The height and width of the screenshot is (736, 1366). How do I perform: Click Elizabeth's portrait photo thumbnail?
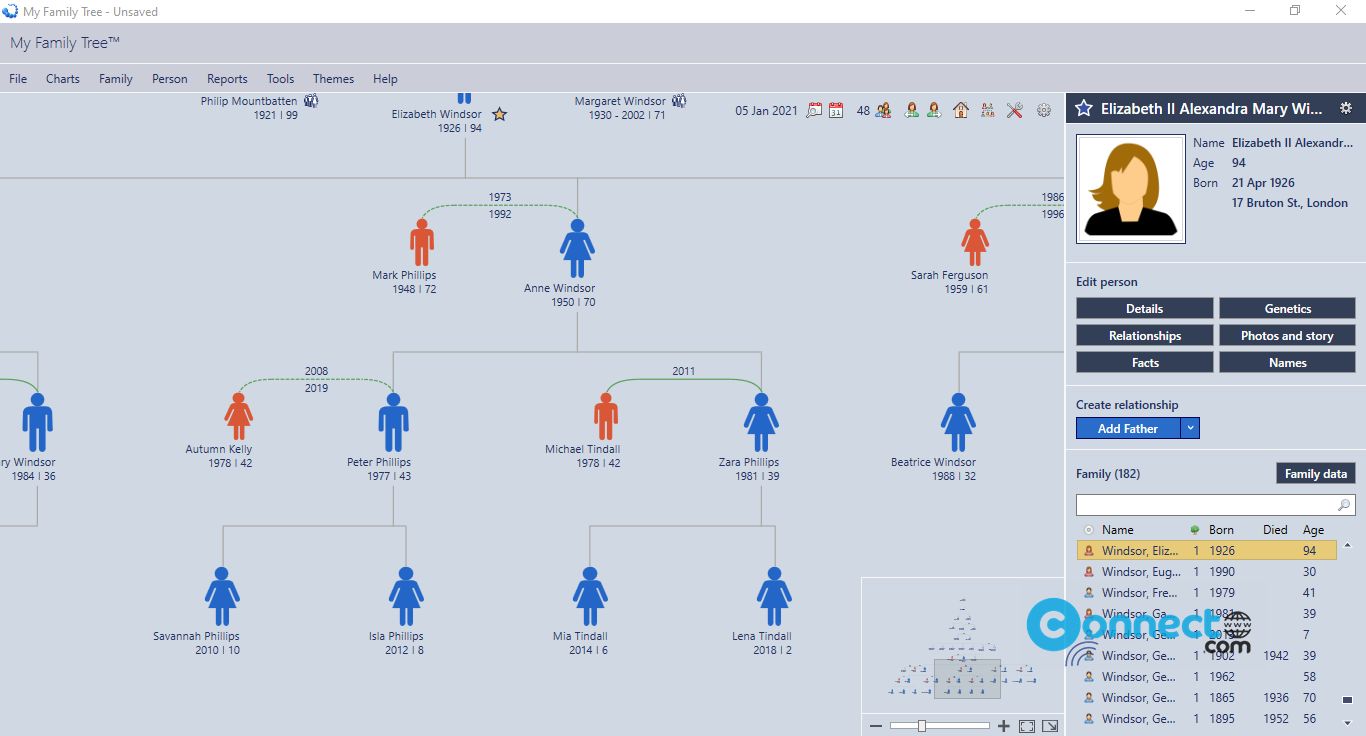click(1131, 189)
